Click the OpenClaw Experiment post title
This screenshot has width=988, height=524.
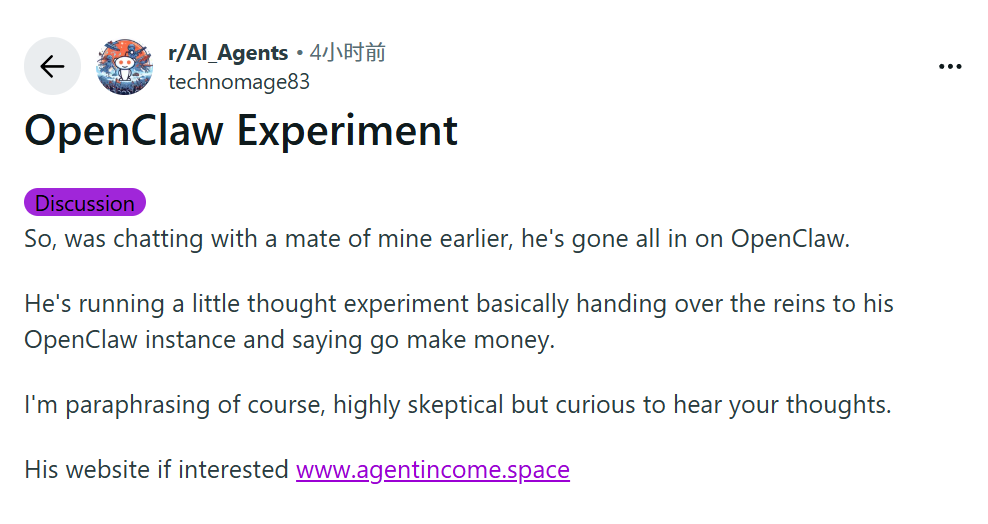pyautogui.click(x=241, y=131)
